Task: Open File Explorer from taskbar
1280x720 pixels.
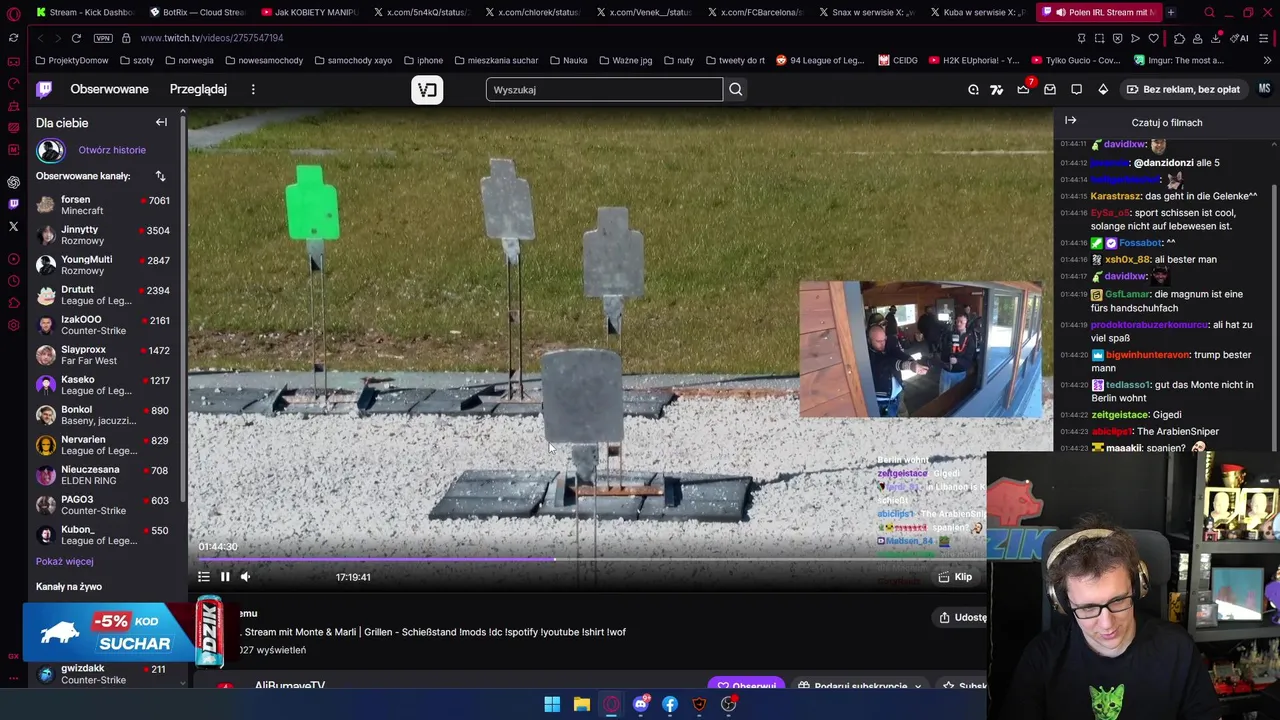Action: click(581, 704)
